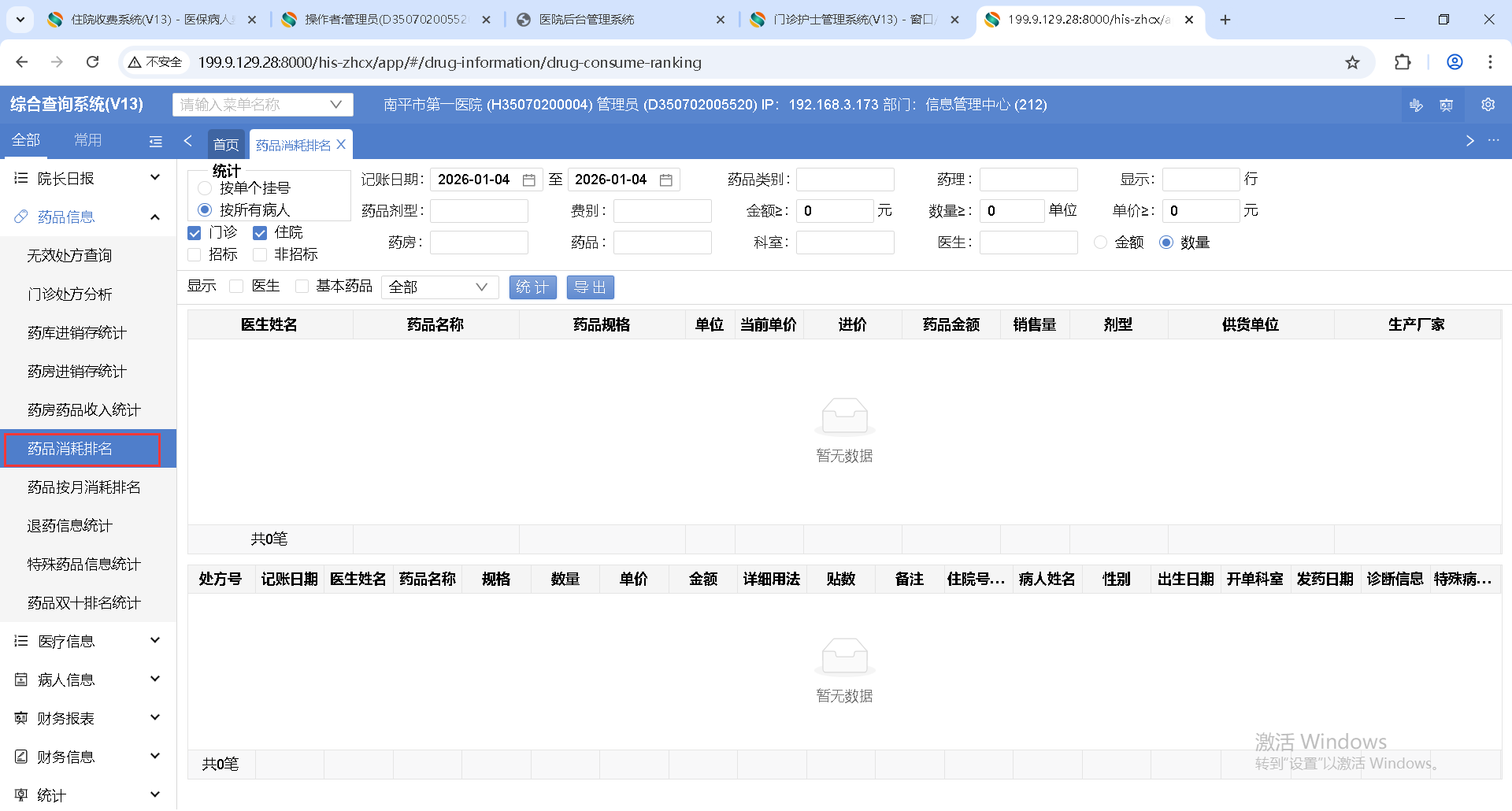Image resolution: width=1512 pixels, height=811 pixels.
Task: Select the 数量 ranking radio button
Action: 1166,243
